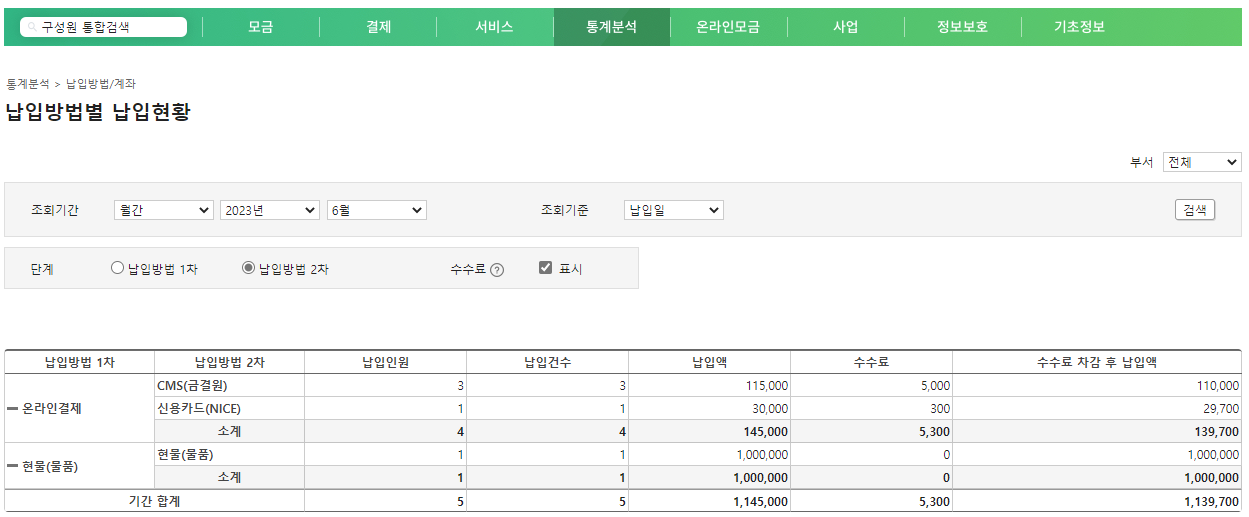The height and width of the screenshot is (517, 1249).
Task: Click the 납입건수 column header
Action: [548, 362]
